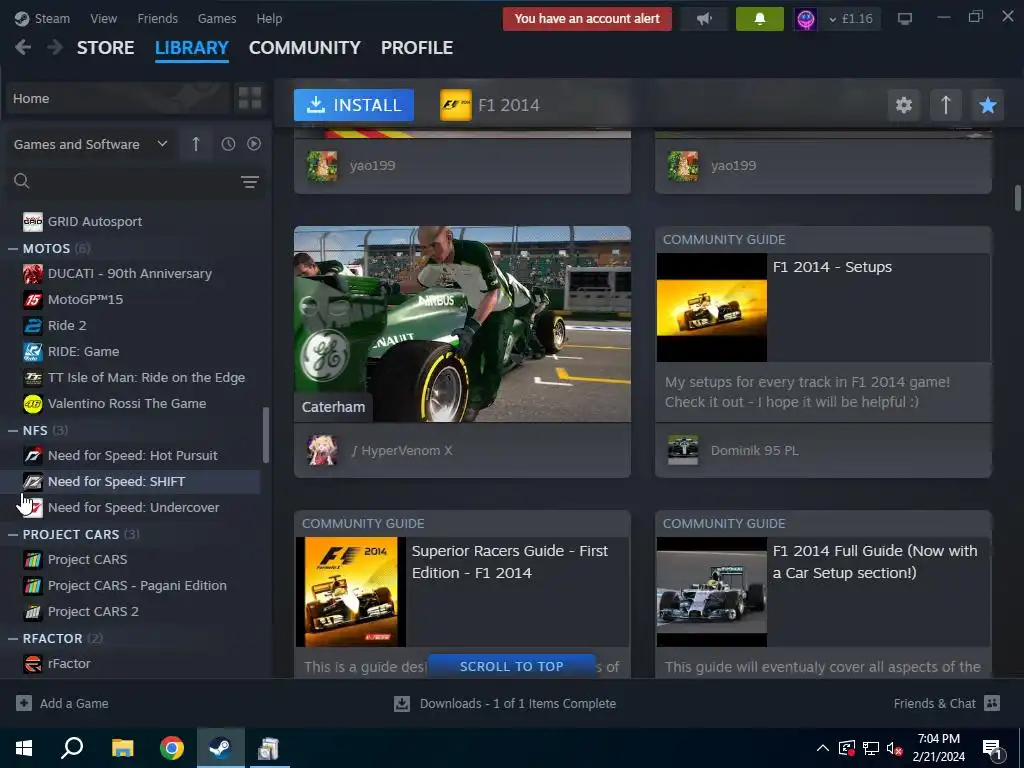Image resolution: width=1024 pixels, height=768 pixels.
Task: Toggle F1 2014 favorite star
Action: tap(987, 105)
